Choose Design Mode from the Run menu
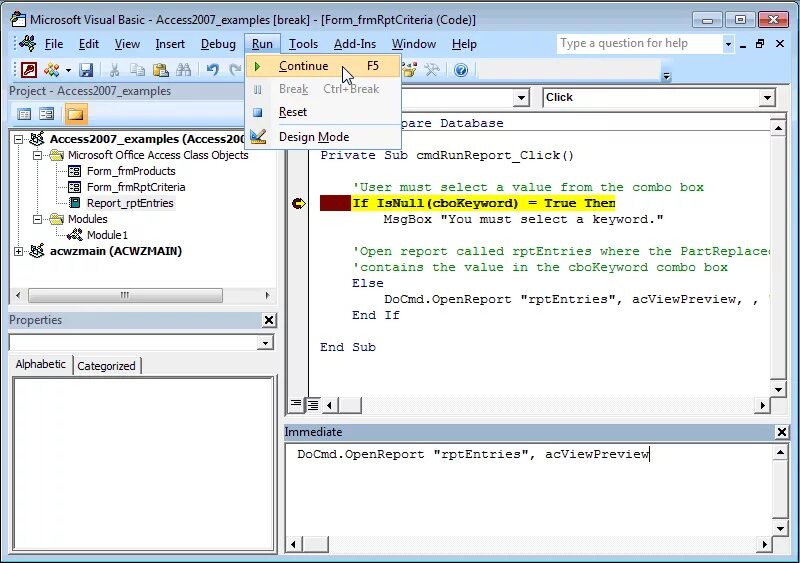 [322, 137]
